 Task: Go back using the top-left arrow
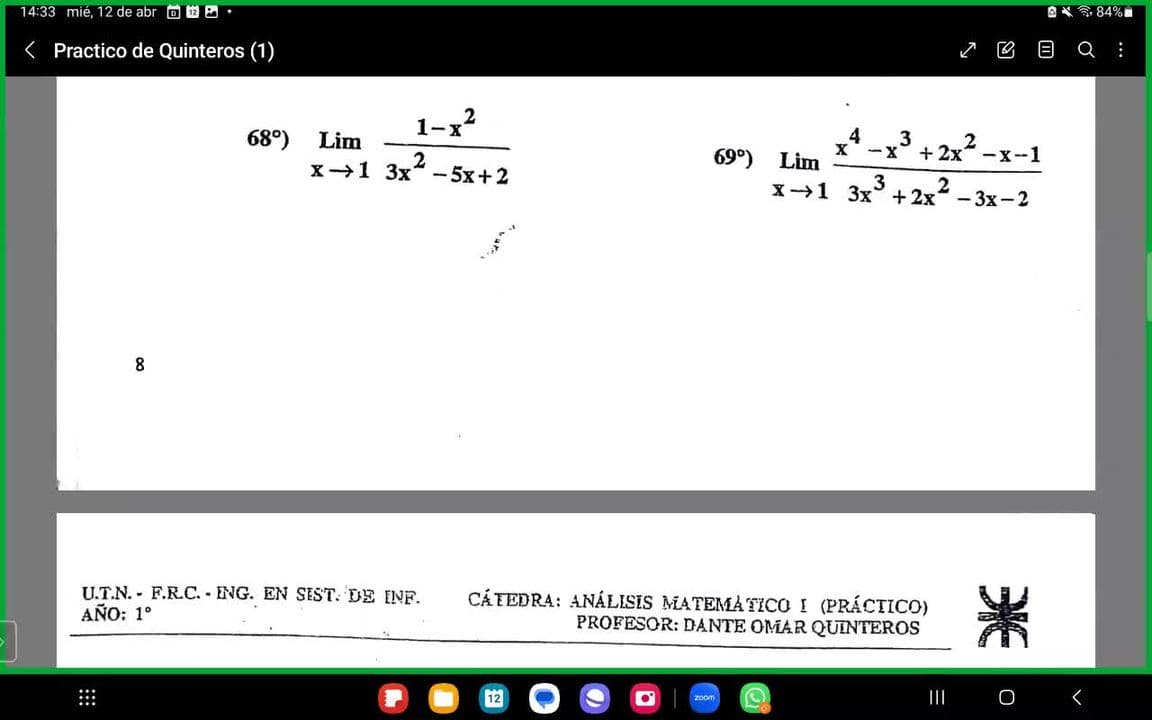[29, 50]
